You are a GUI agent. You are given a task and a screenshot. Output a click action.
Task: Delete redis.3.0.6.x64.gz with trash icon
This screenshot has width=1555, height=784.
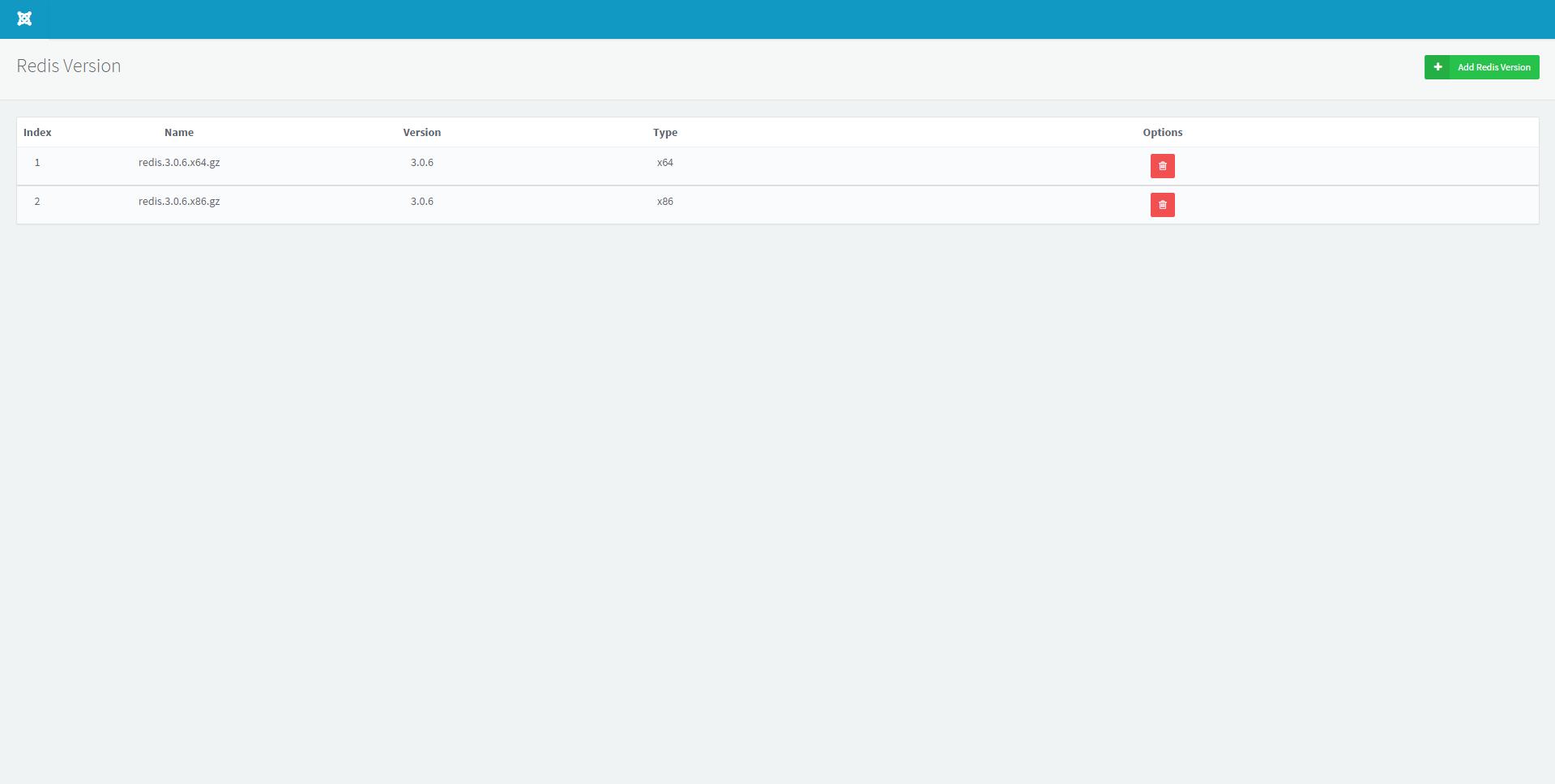[x=1162, y=166]
